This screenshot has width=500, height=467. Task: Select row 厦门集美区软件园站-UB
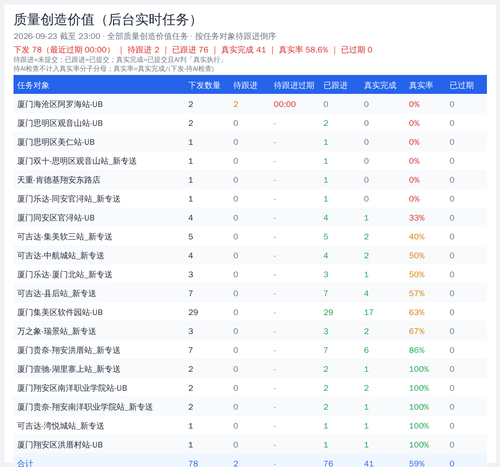coord(250,312)
